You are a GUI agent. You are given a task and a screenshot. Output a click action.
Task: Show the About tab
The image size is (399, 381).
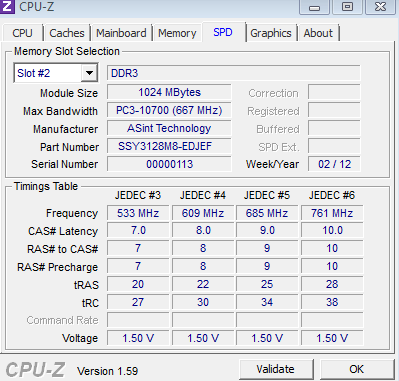click(318, 33)
